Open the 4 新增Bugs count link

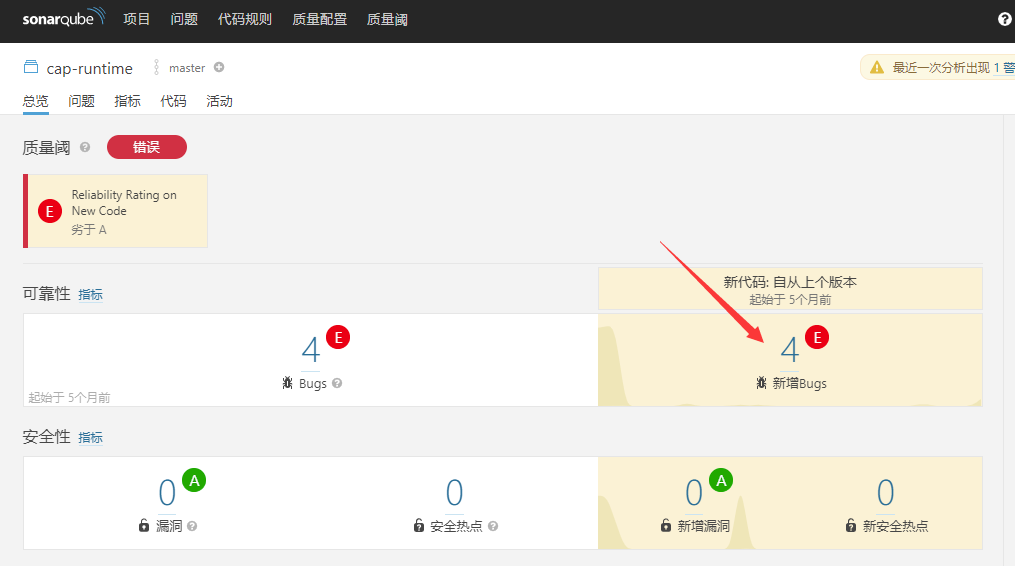(790, 351)
